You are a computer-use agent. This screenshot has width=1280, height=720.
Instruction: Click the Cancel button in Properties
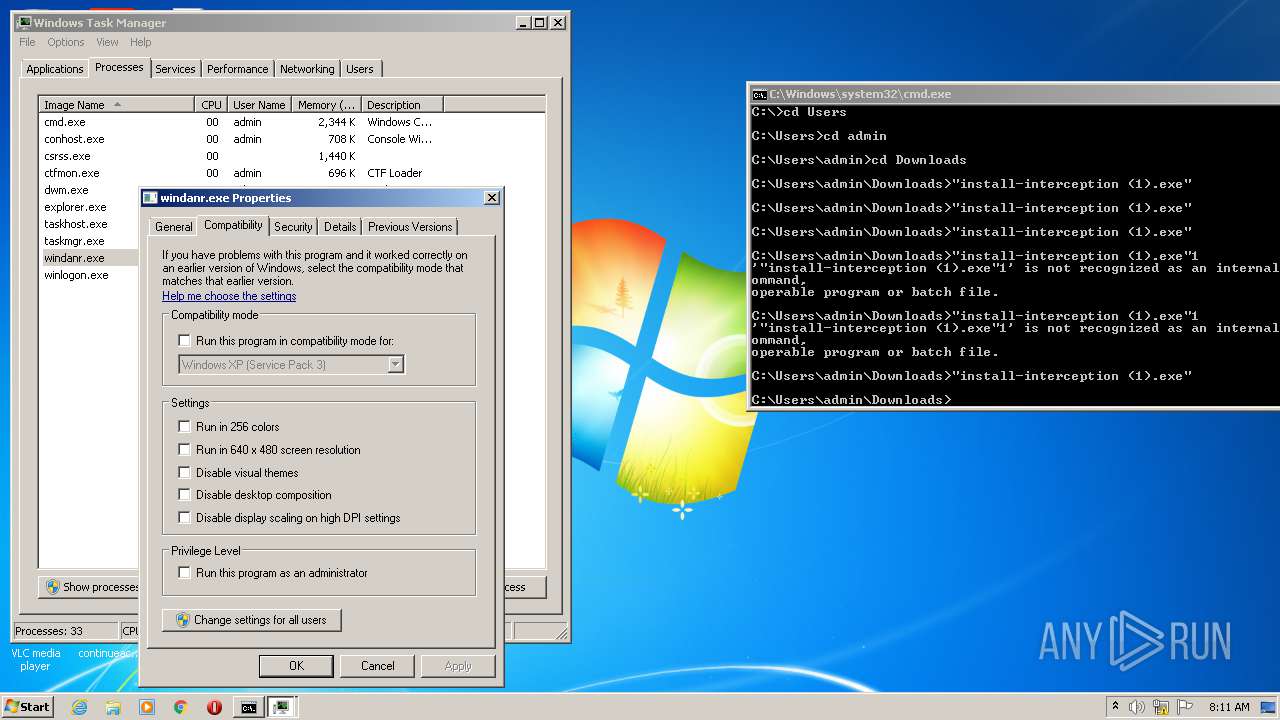pyautogui.click(x=377, y=666)
